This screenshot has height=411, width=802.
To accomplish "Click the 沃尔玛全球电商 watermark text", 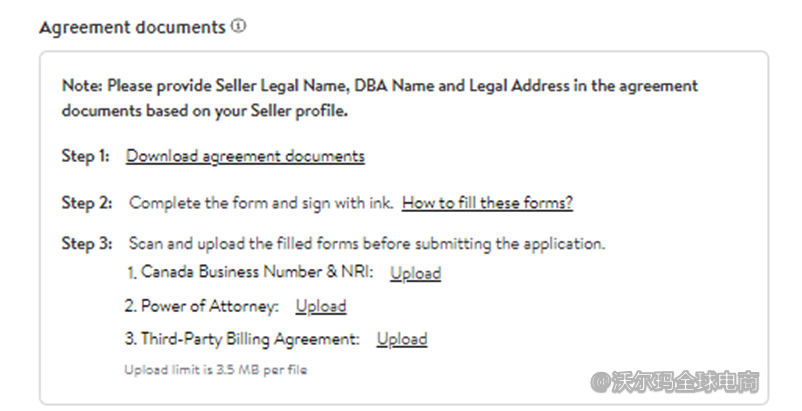I will pyautogui.click(x=686, y=382).
